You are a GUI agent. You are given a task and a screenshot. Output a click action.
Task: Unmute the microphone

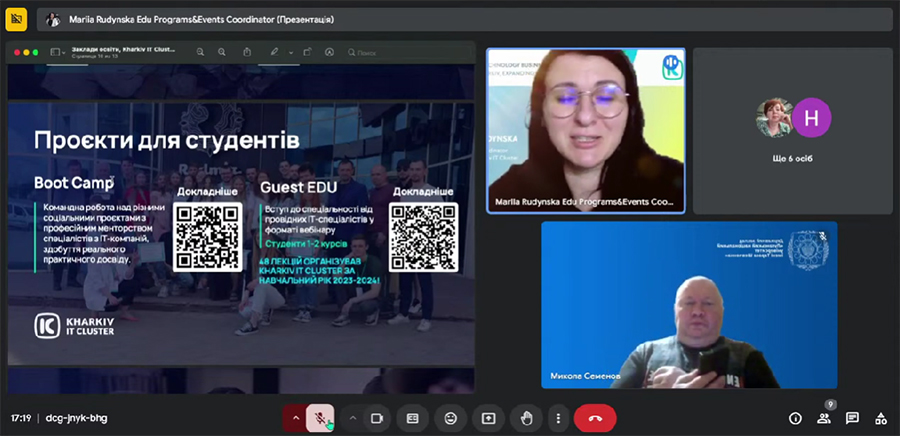tap(320, 418)
